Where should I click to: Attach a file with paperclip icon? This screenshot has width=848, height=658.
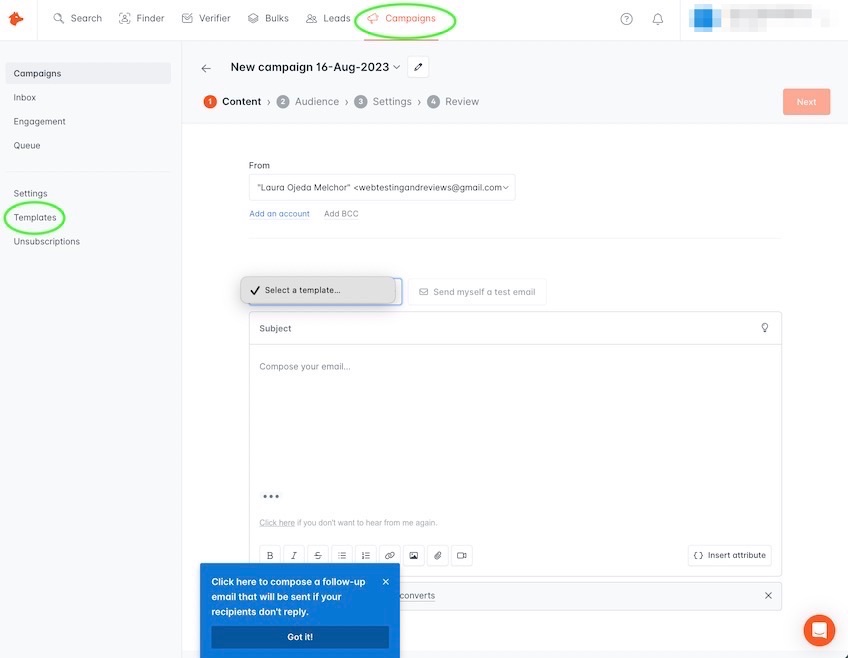(x=438, y=555)
